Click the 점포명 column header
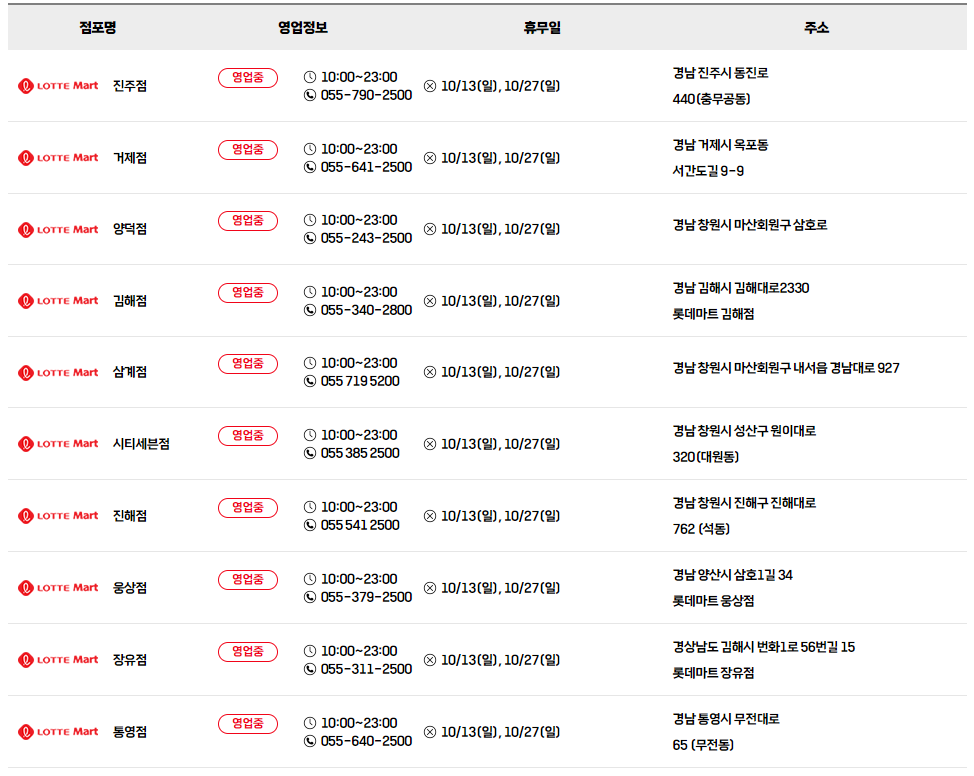Screen dimensions: 974x776 [98, 27]
